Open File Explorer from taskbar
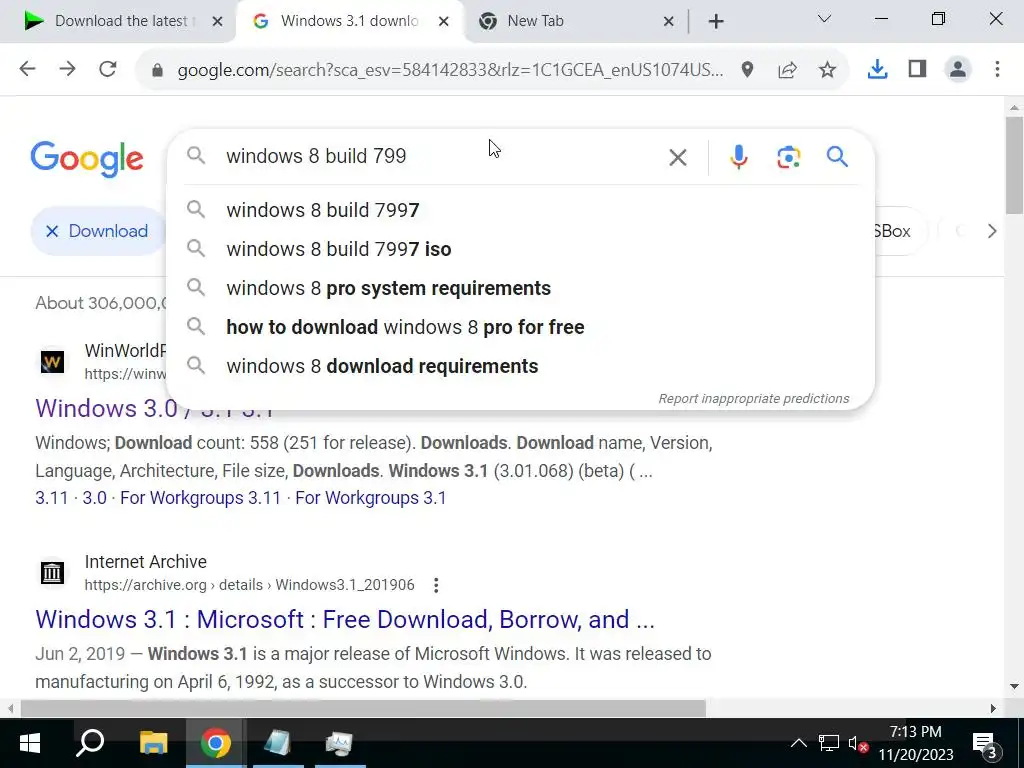 pos(153,743)
